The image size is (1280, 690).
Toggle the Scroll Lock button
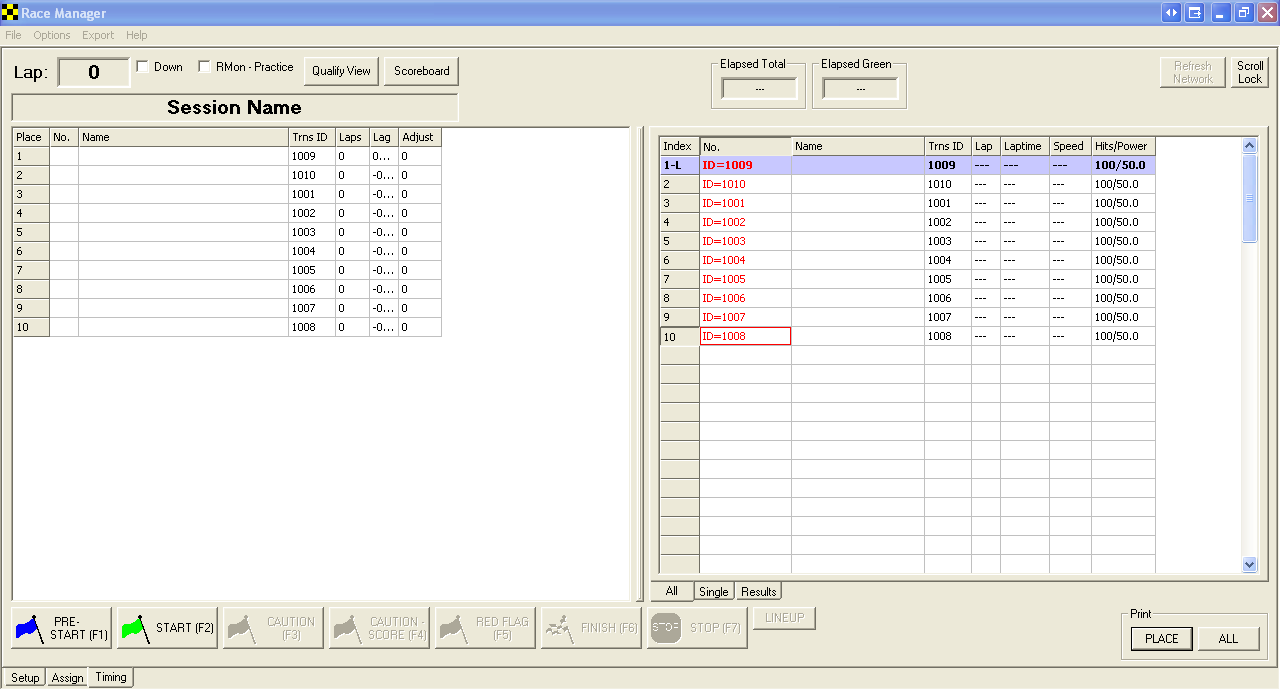click(1250, 72)
